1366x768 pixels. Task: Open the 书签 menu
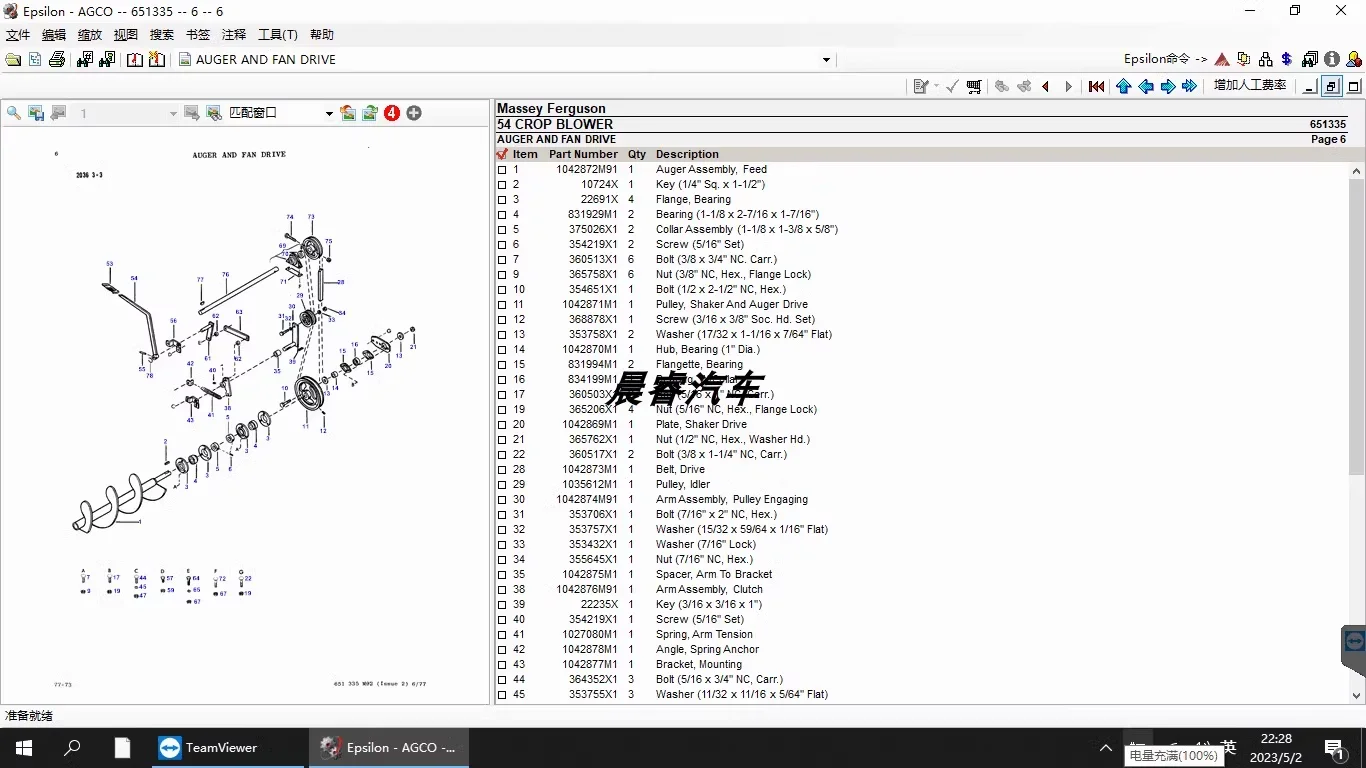click(198, 35)
